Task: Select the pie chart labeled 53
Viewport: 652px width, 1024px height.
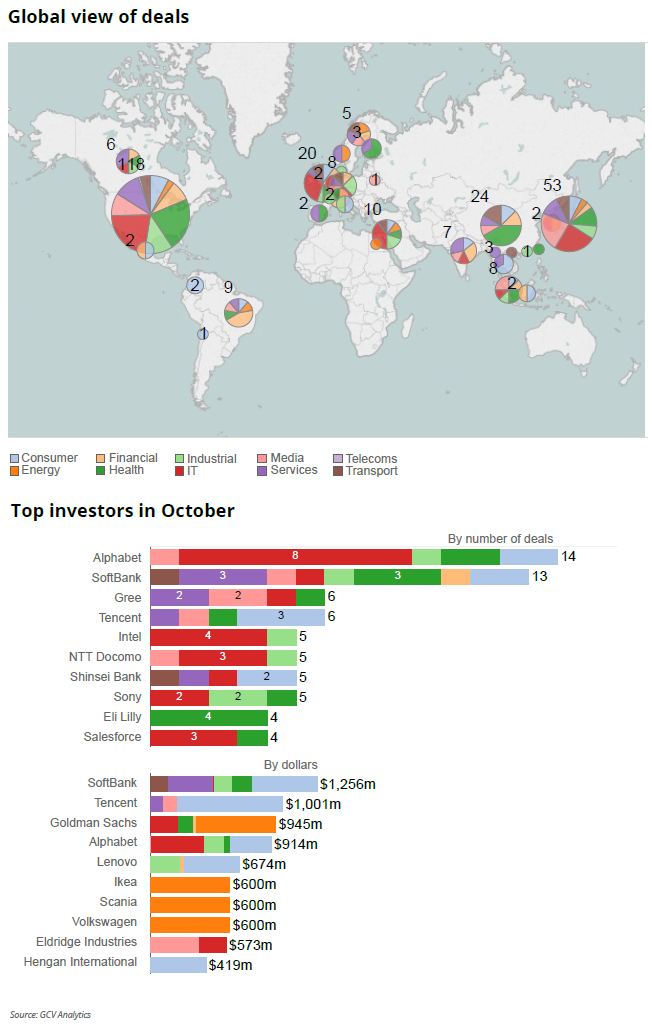Action: pyautogui.click(x=569, y=223)
